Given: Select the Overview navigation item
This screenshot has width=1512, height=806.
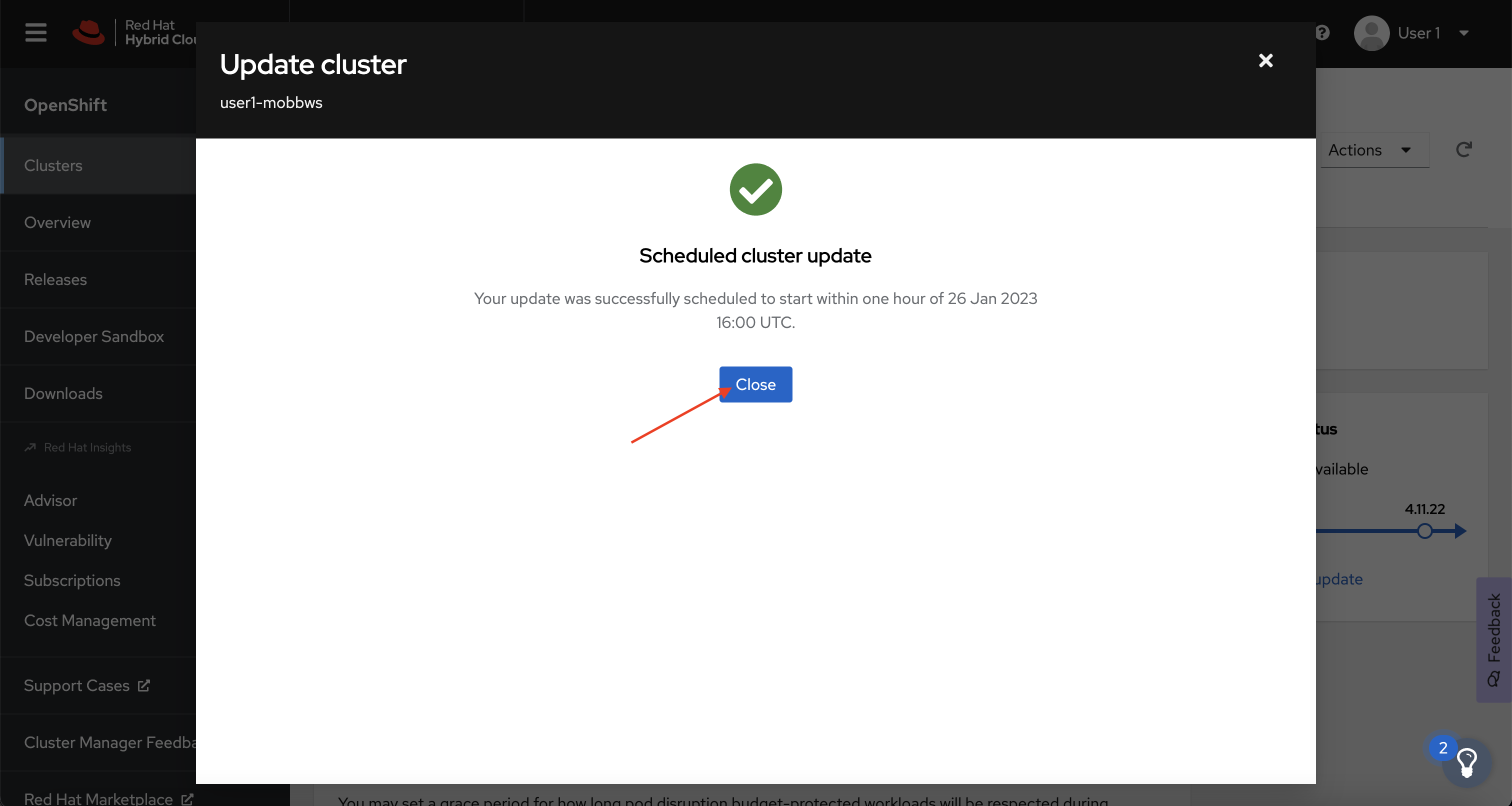Looking at the screenshot, I should click(x=57, y=222).
